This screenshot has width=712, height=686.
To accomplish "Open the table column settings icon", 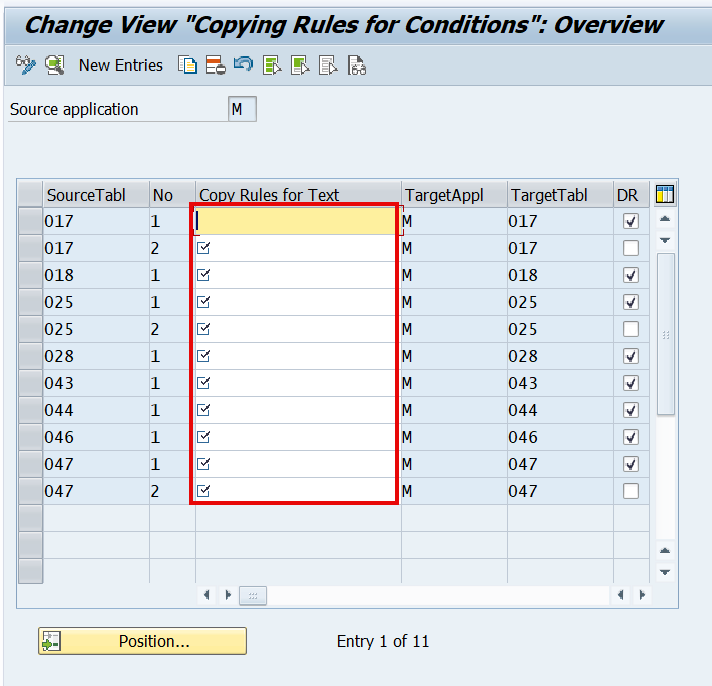I will click(665, 194).
